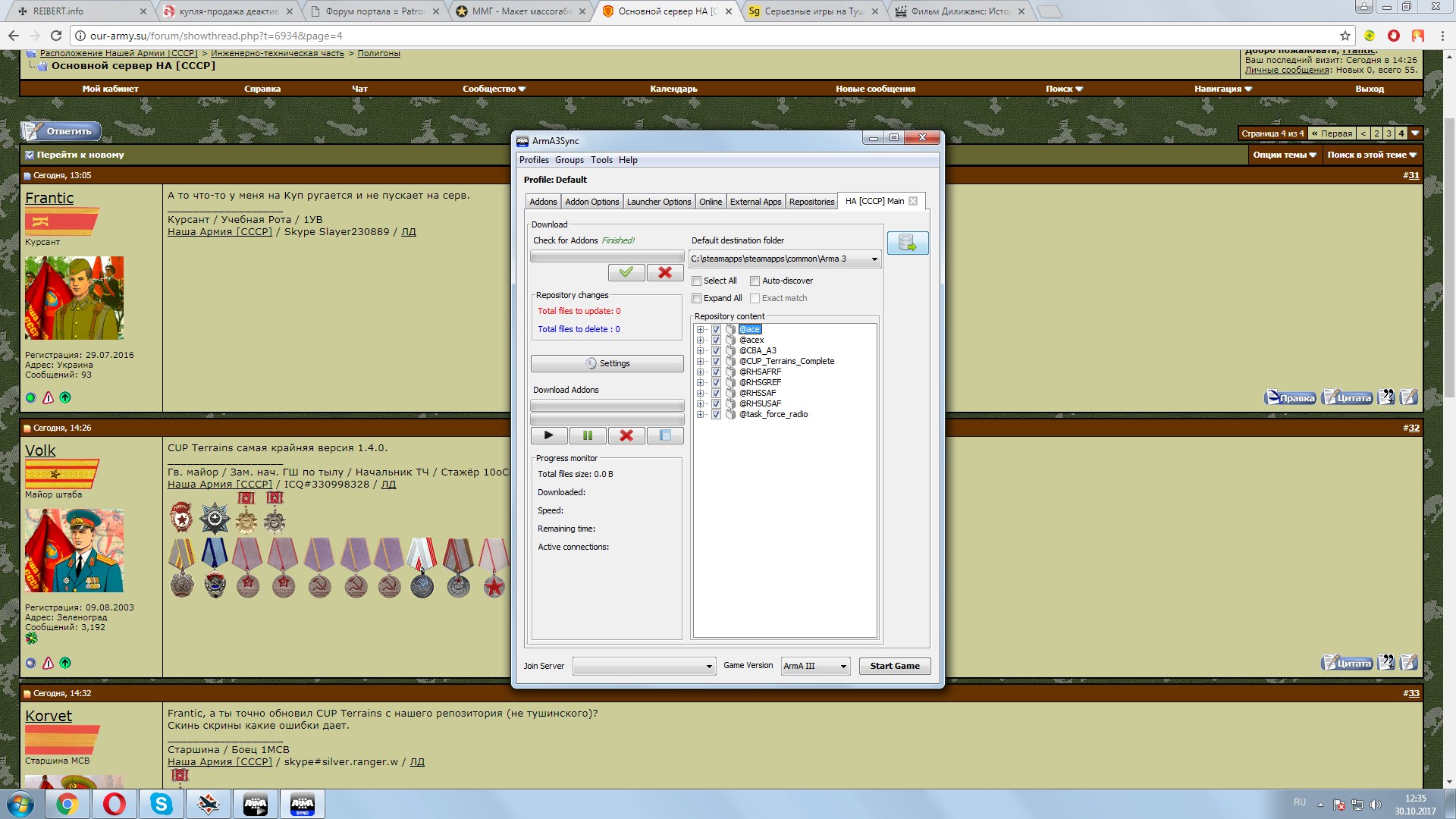This screenshot has width=1456, height=819.
Task: Click the reputation icon on Volk's post
Action: [x=65, y=663]
